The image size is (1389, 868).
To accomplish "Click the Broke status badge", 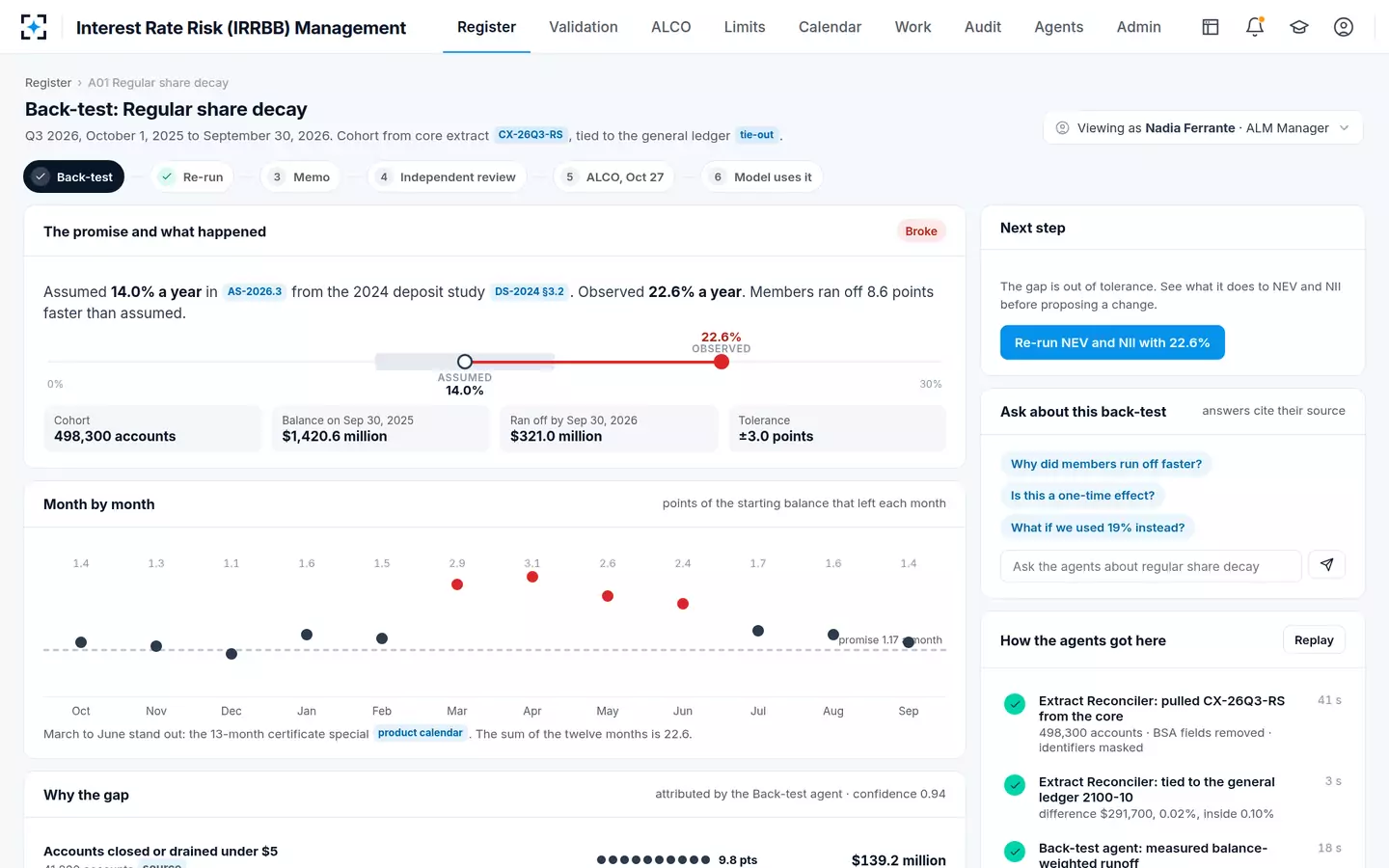I will pyautogui.click(x=921, y=231).
